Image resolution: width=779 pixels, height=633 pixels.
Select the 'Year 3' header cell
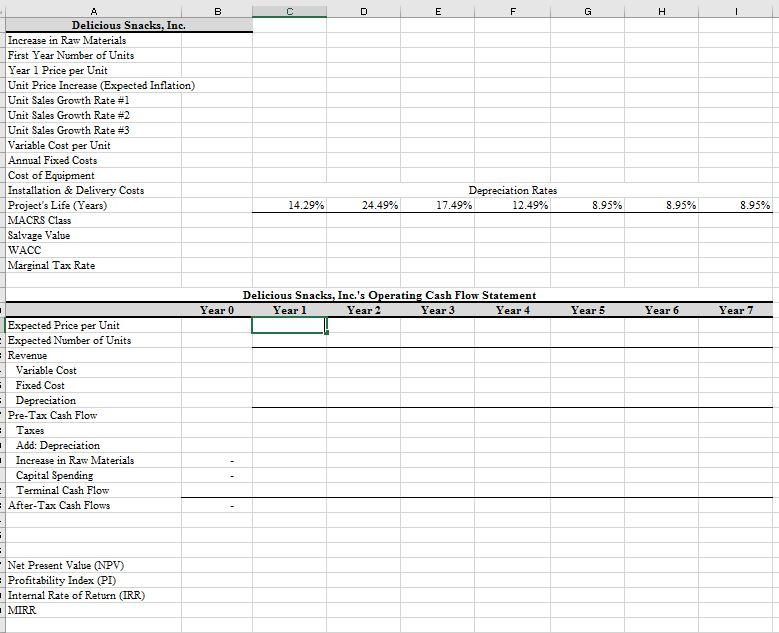pos(438,310)
